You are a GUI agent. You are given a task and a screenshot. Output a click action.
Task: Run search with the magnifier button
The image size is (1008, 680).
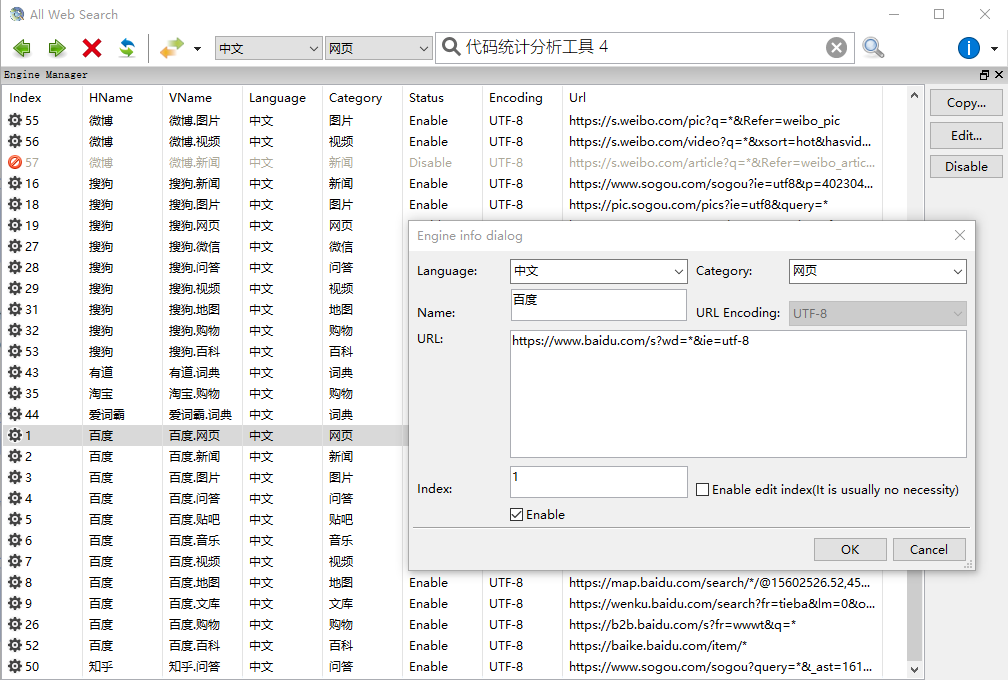[873, 48]
